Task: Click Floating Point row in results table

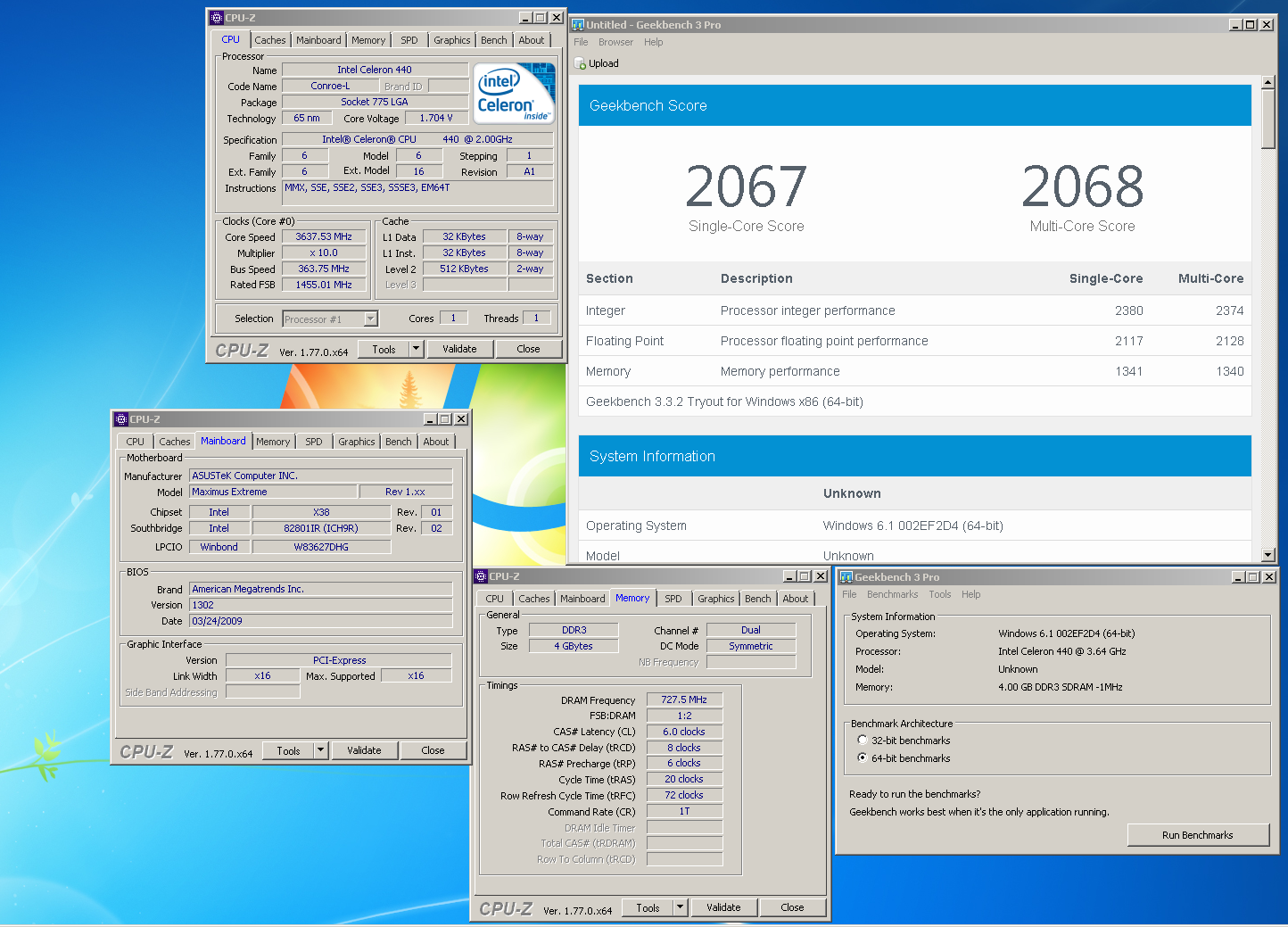Action: pyautogui.click(x=915, y=341)
